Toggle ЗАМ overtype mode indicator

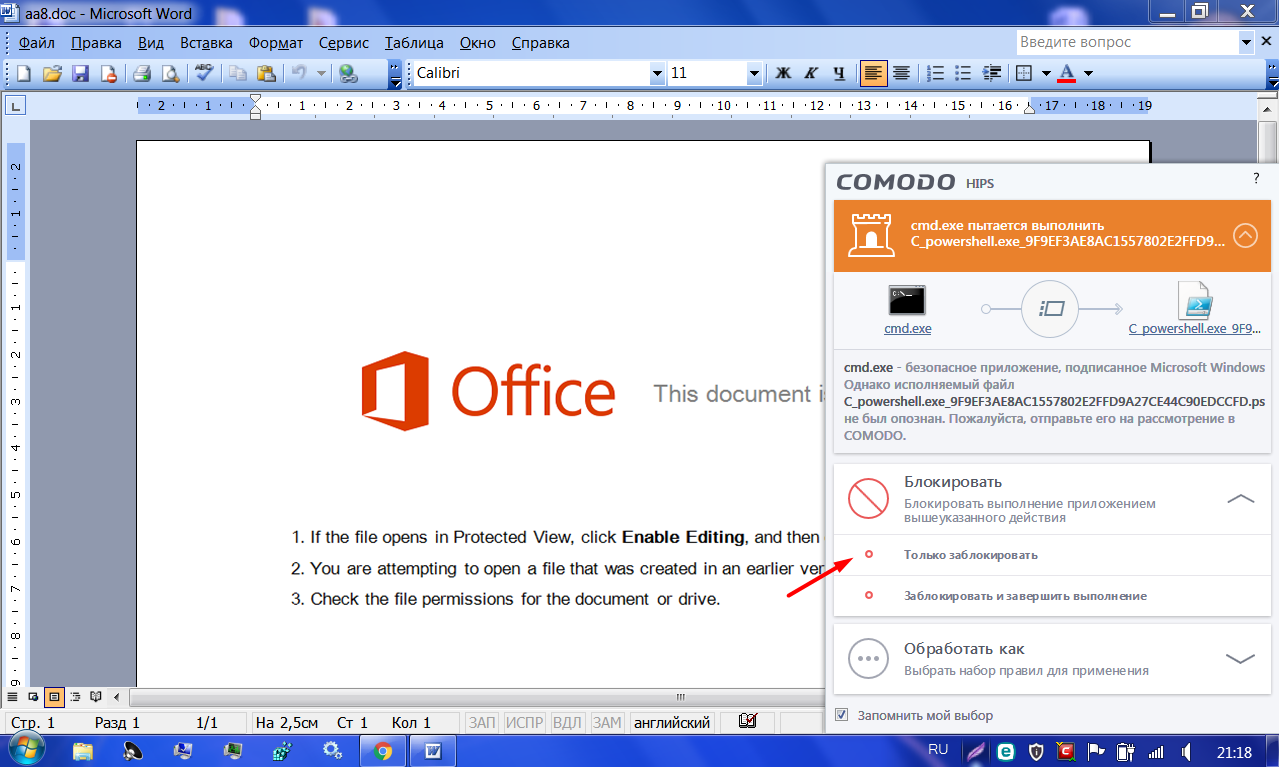(606, 722)
